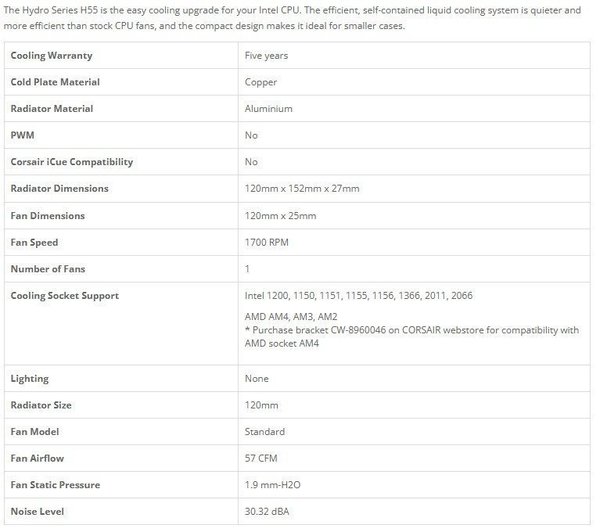Select the Copper cell value
600x529 pixels.
(261, 83)
